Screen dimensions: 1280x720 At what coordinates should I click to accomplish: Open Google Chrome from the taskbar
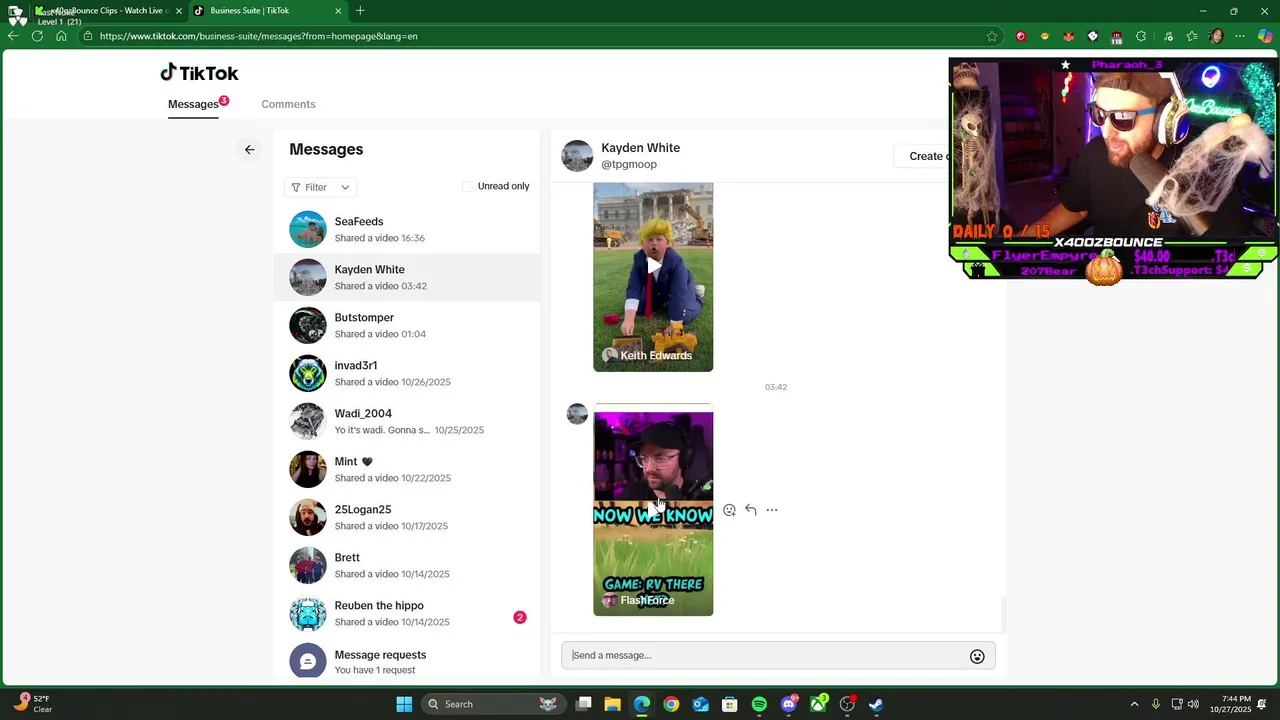(x=671, y=704)
